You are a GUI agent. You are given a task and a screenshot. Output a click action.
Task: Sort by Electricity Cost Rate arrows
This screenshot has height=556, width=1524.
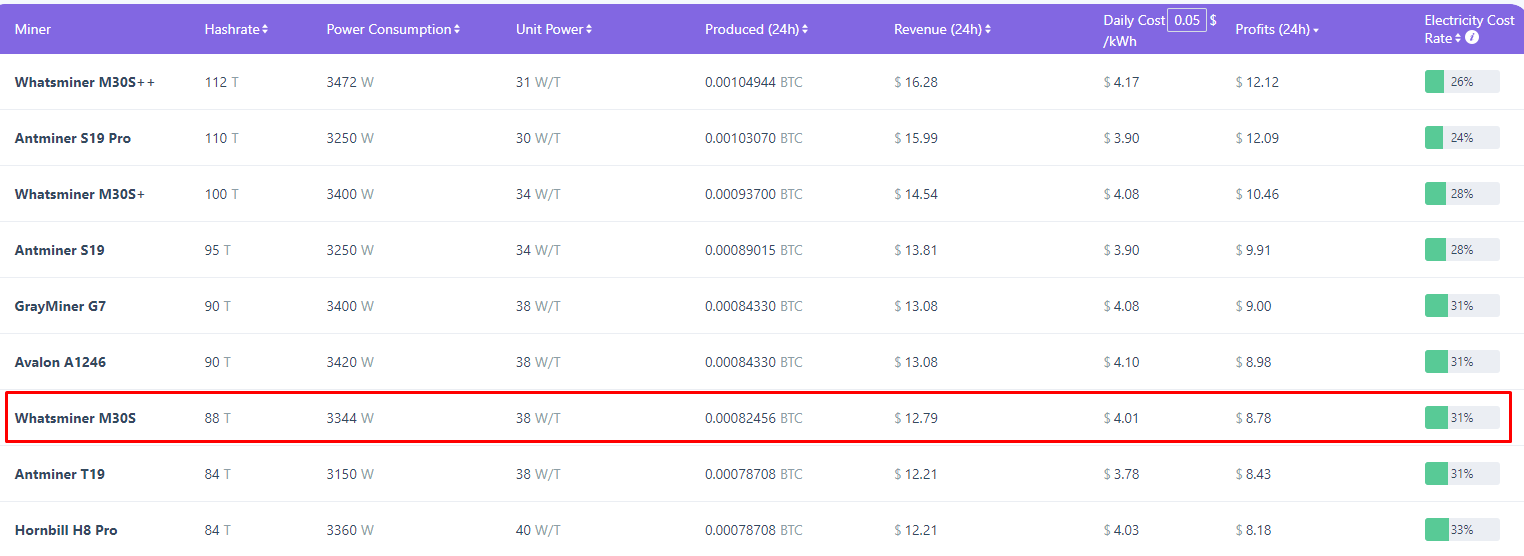pyautogui.click(x=1458, y=38)
